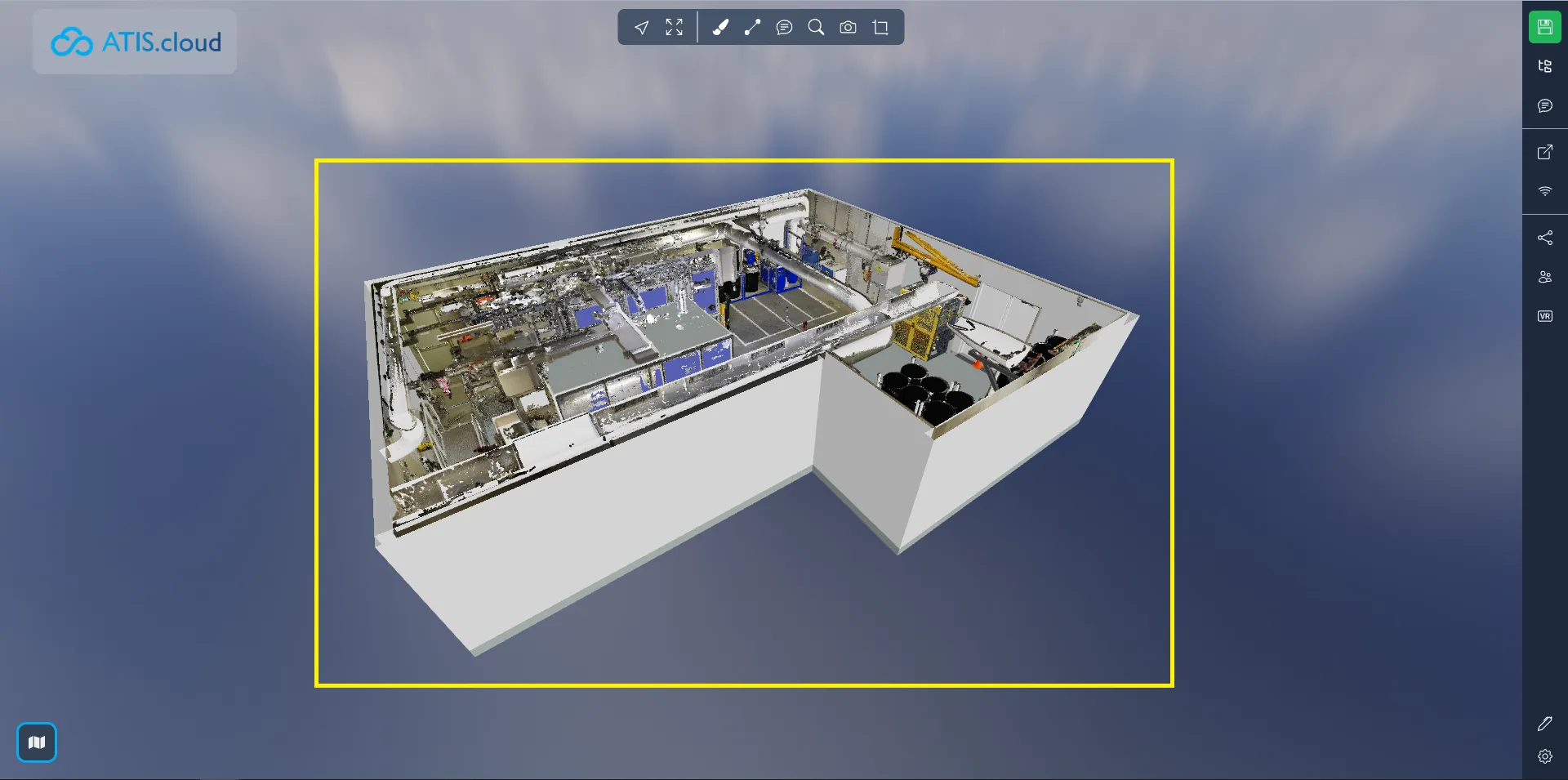This screenshot has width=1568, height=780.
Task: Click the ATIS.cloud logo
Action: (x=136, y=42)
